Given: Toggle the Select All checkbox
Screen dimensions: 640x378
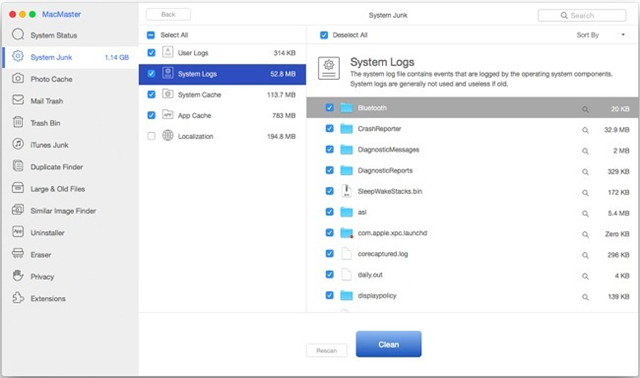Looking at the screenshot, I should click(x=151, y=35).
